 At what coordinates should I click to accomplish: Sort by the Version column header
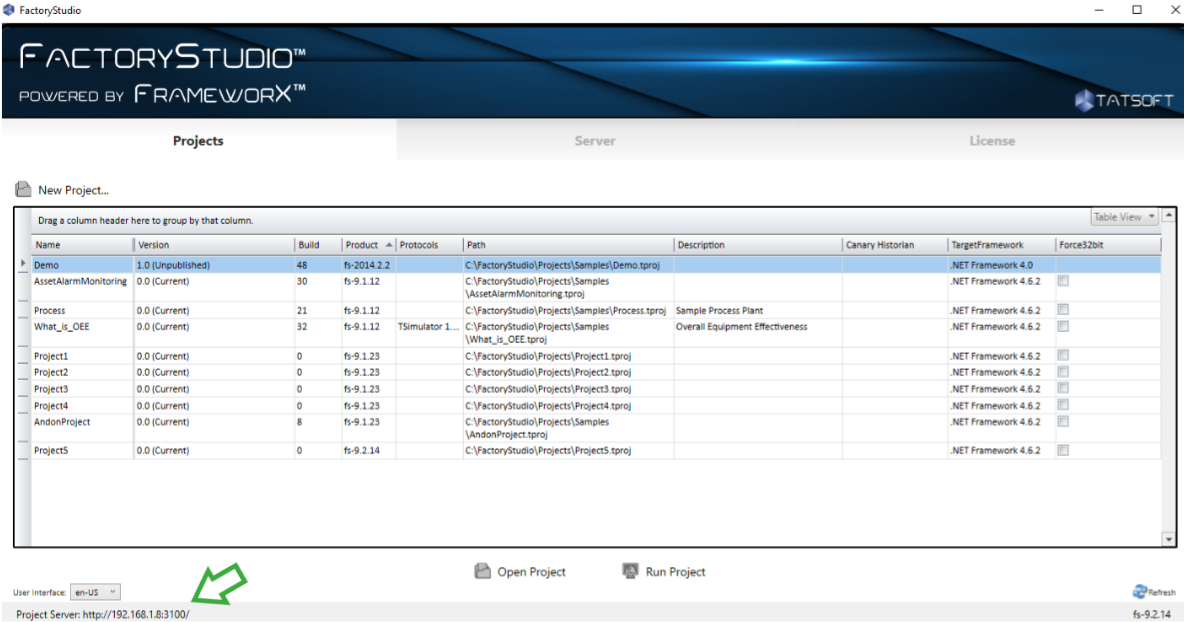click(x=214, y=245)
